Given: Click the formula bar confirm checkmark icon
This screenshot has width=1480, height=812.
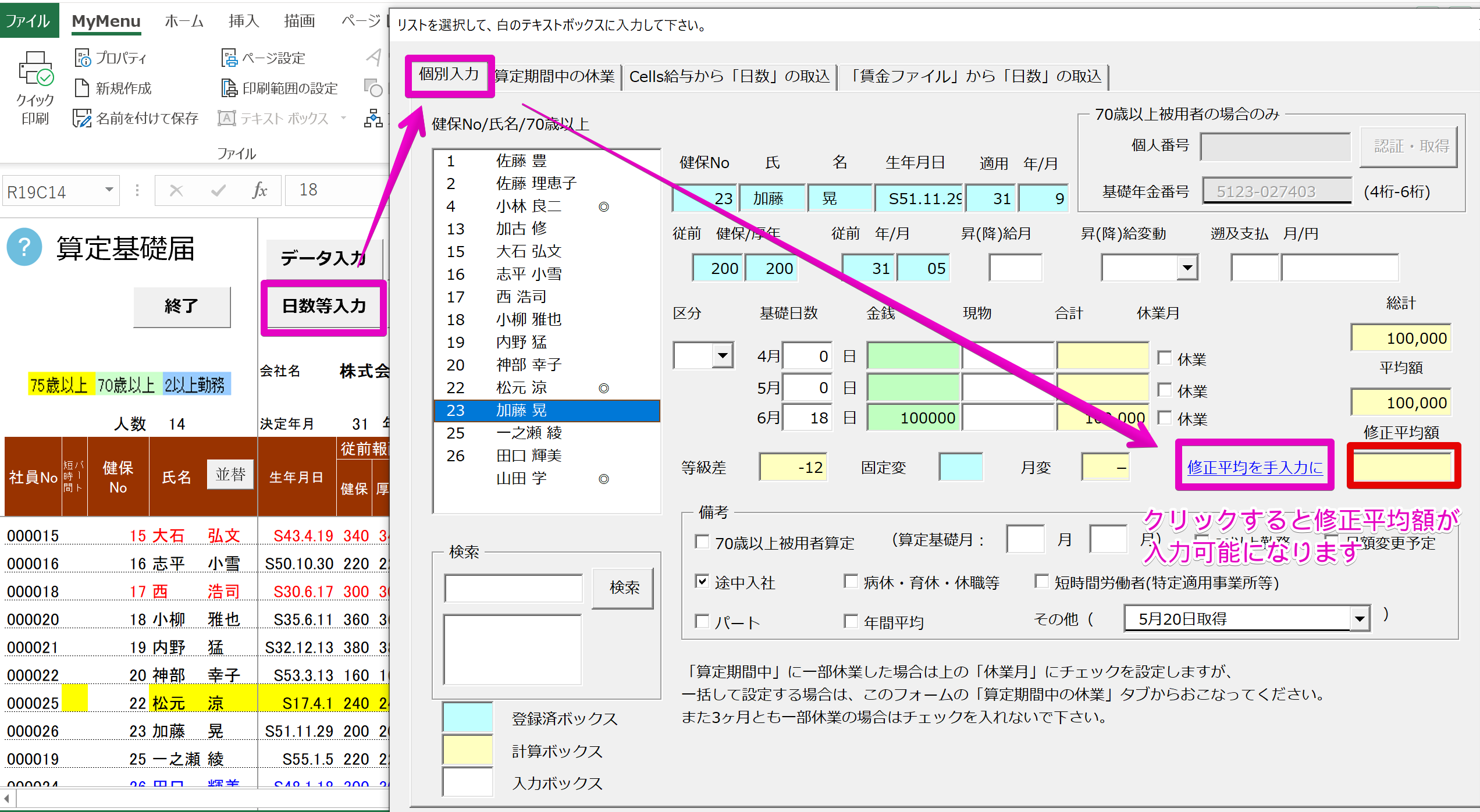Looking at the screenshot, I should 218,190.
